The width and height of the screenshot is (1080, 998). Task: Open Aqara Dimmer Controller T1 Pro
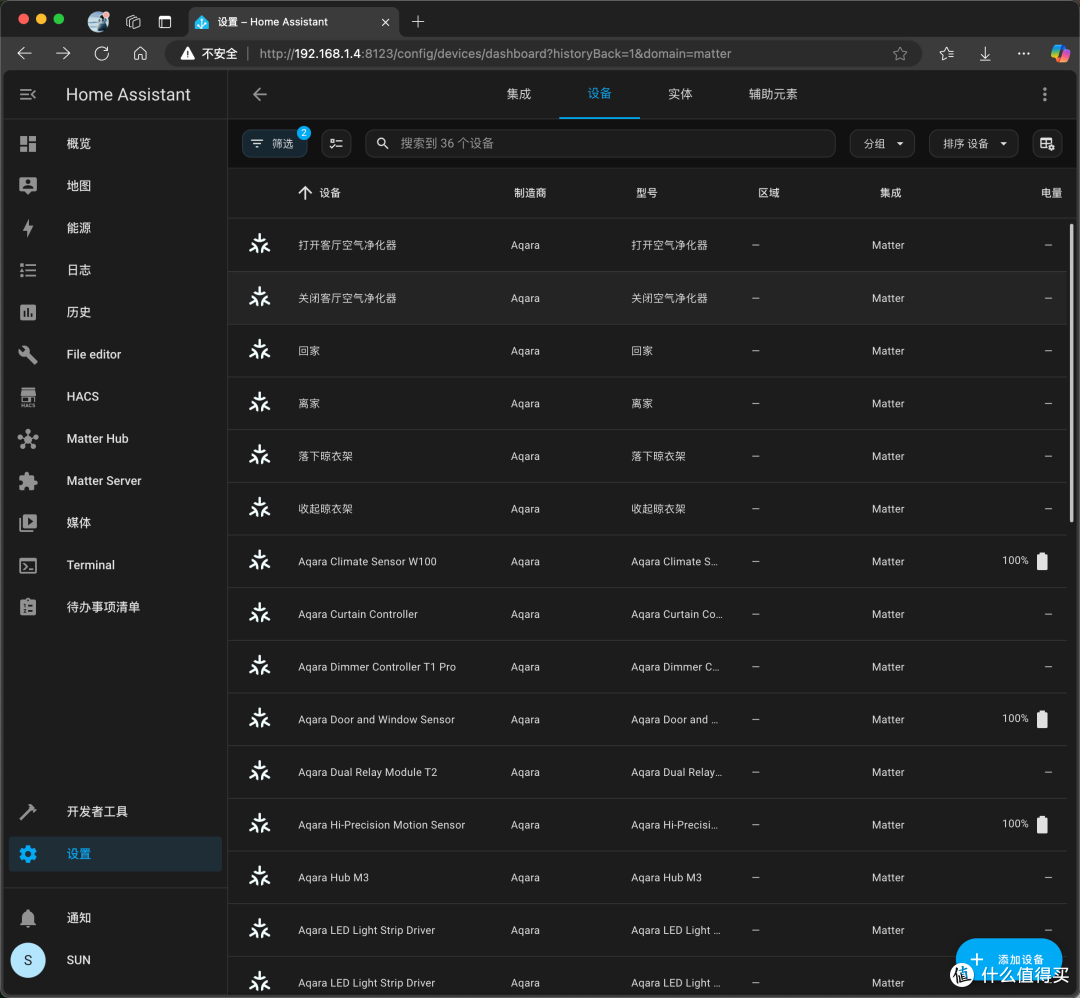(647, 667)
